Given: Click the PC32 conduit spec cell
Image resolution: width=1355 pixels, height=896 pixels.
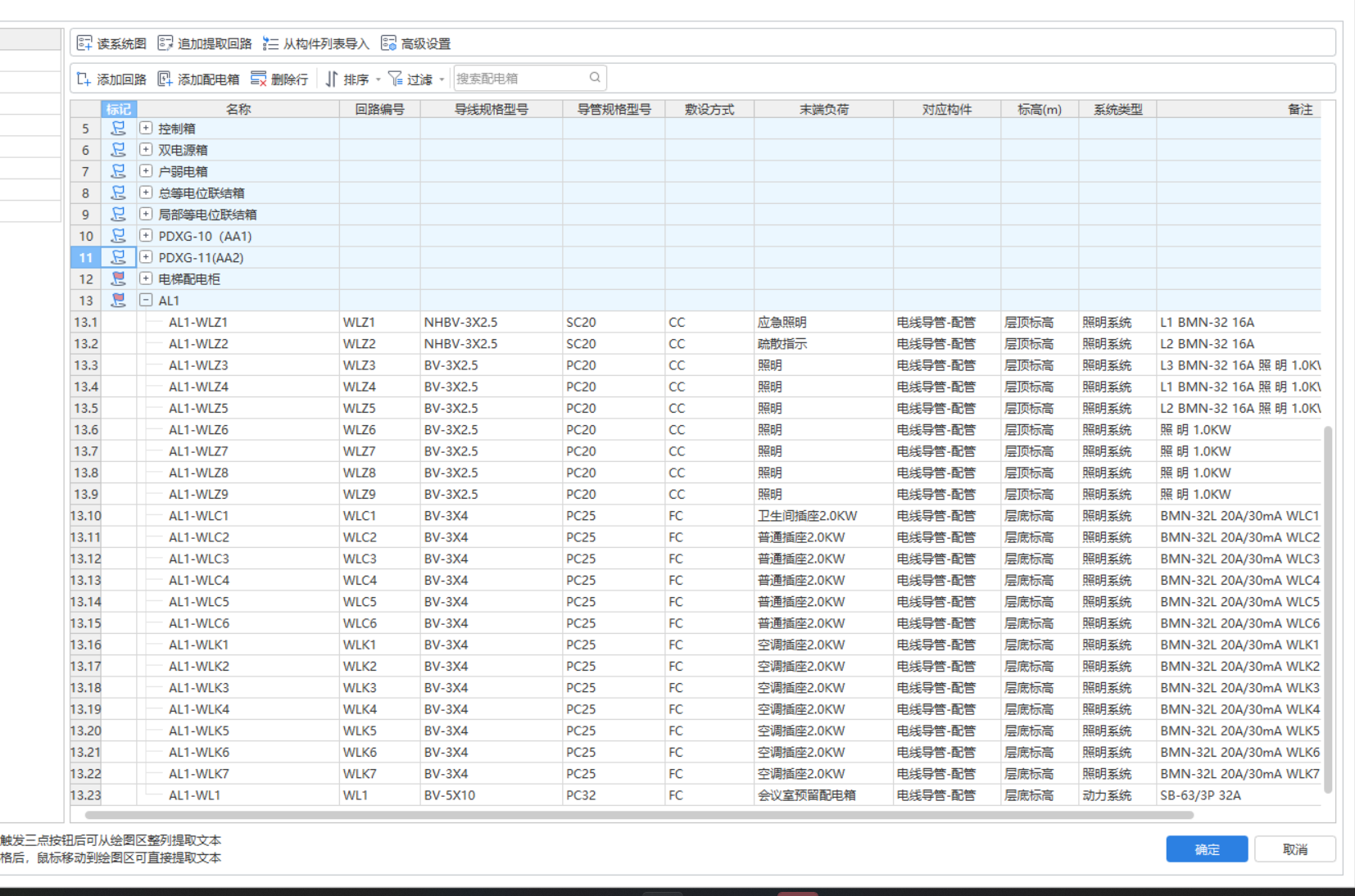Looking at the screenshot, I should point(614,795).
